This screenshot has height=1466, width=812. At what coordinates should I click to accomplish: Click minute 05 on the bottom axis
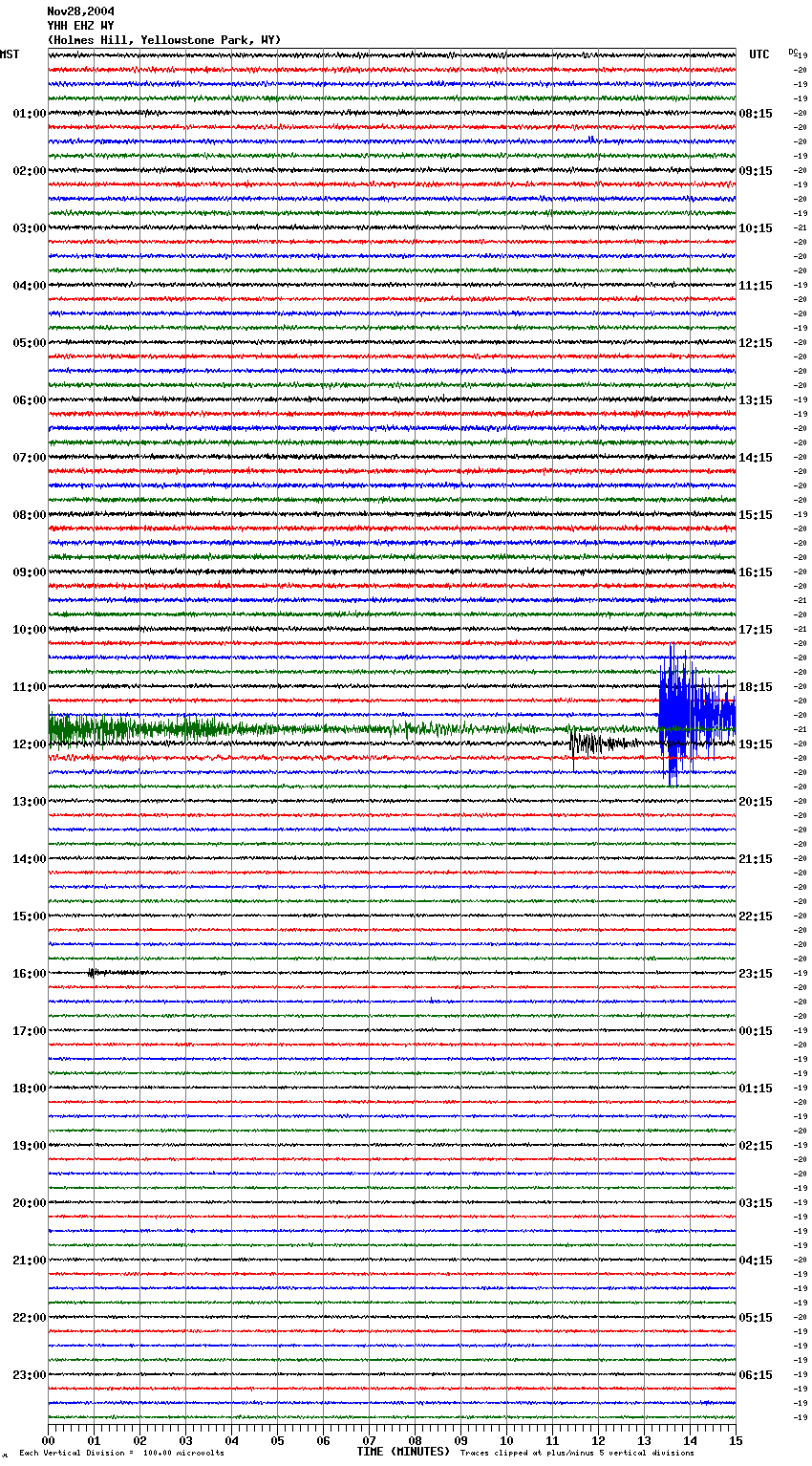pos(277,1440)
